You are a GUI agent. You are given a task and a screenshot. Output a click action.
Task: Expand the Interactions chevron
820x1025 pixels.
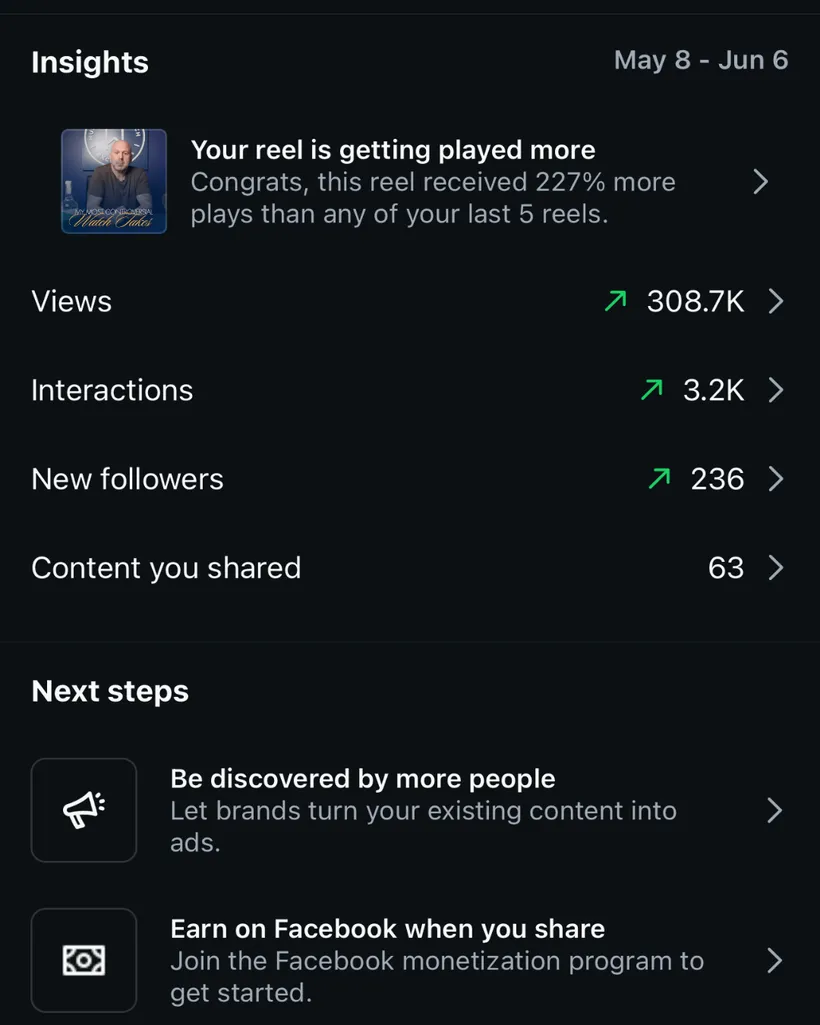(776, 390)
